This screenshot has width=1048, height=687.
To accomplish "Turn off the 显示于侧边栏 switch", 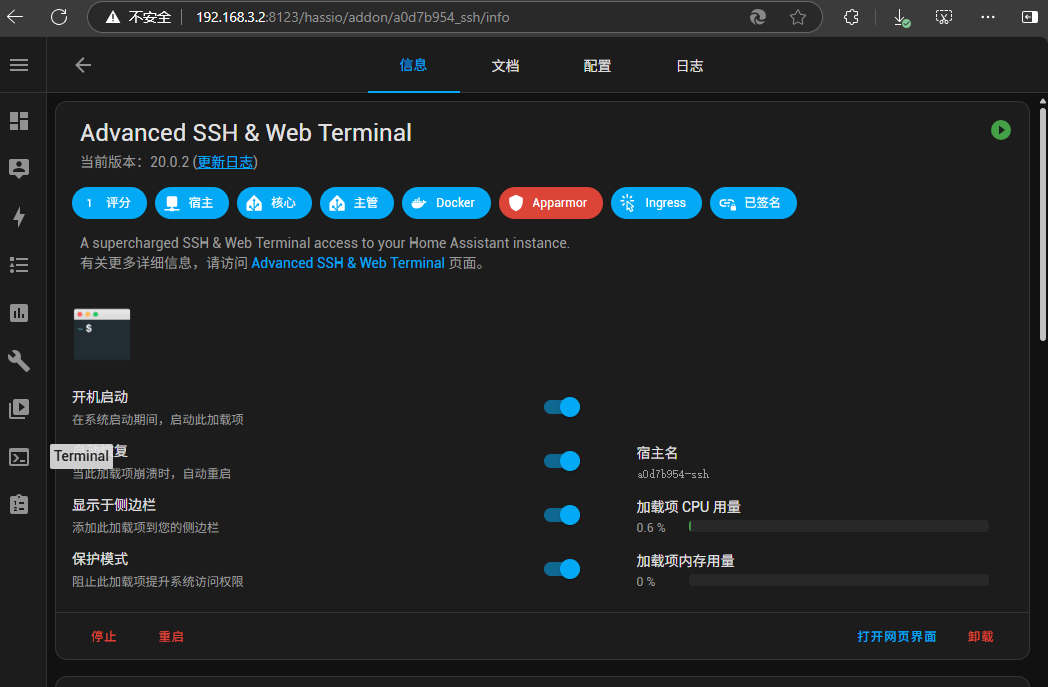I will point(562,515).
